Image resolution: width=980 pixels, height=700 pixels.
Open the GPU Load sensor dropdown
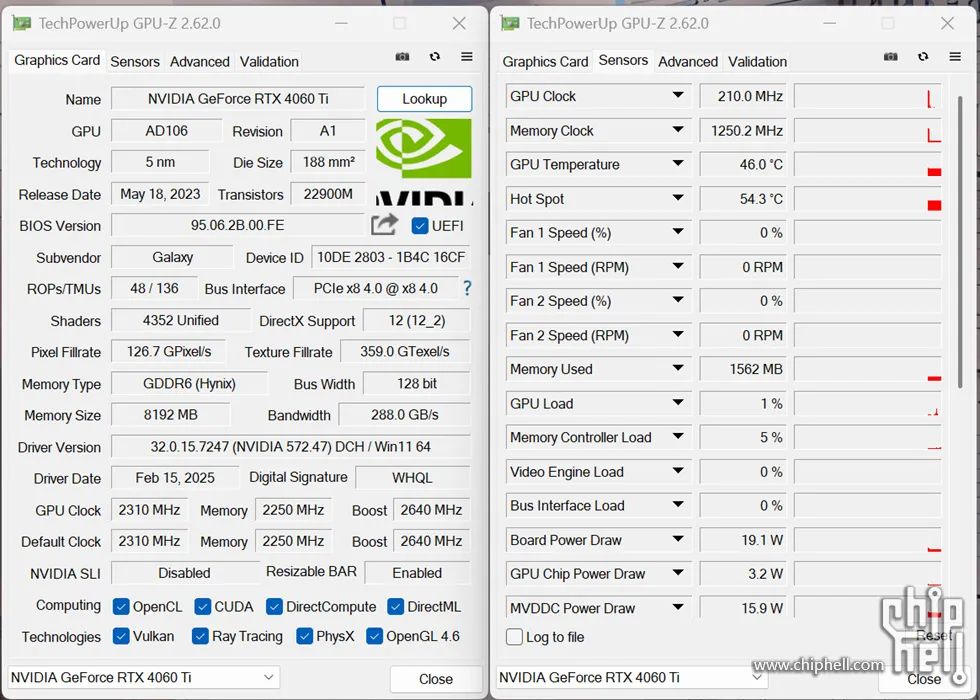(678, 402)
